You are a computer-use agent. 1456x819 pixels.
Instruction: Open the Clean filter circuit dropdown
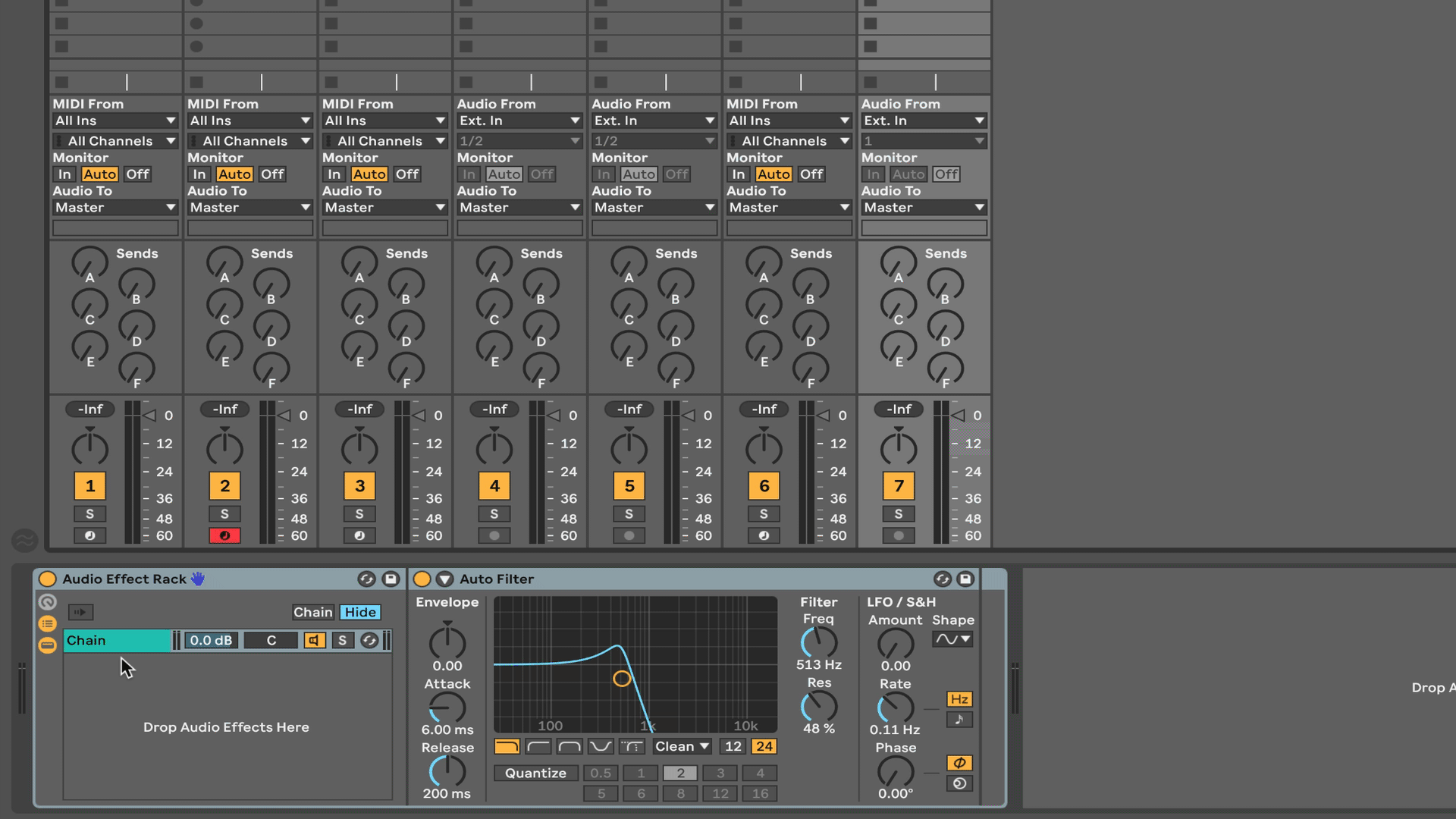point(682,746)
